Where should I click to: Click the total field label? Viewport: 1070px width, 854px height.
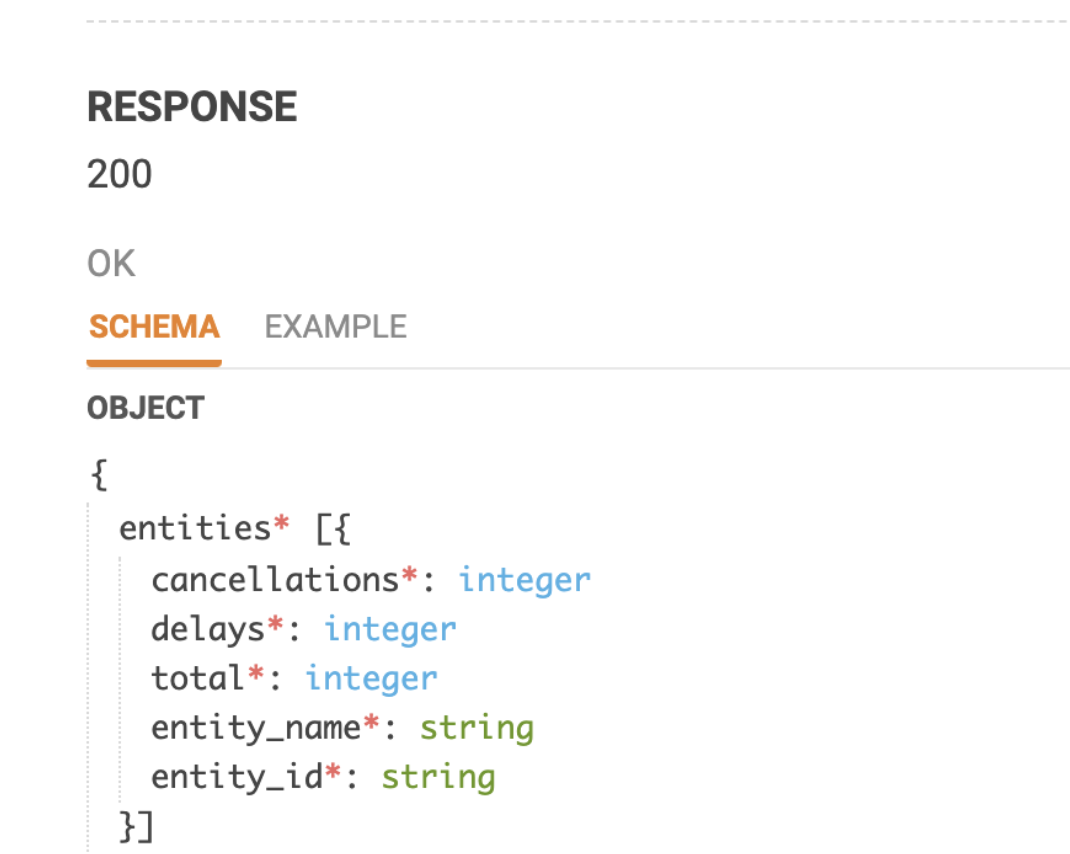(x=199, y=677)
